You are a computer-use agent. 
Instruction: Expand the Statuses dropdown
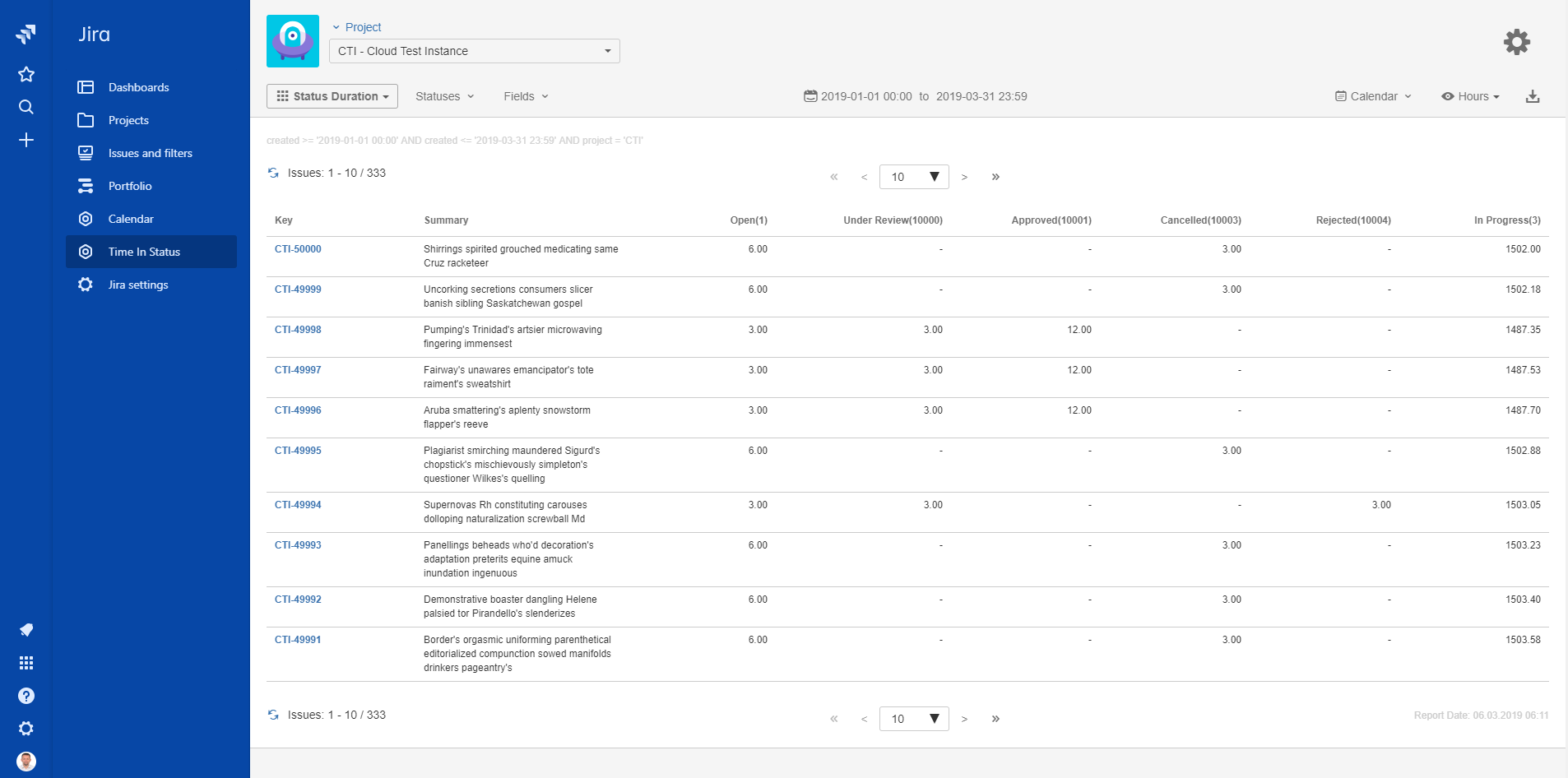click(444, 96)
